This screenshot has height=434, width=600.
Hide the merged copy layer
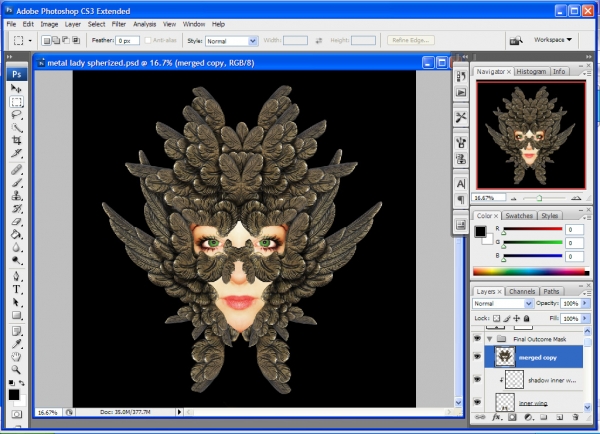click(477, 357)
